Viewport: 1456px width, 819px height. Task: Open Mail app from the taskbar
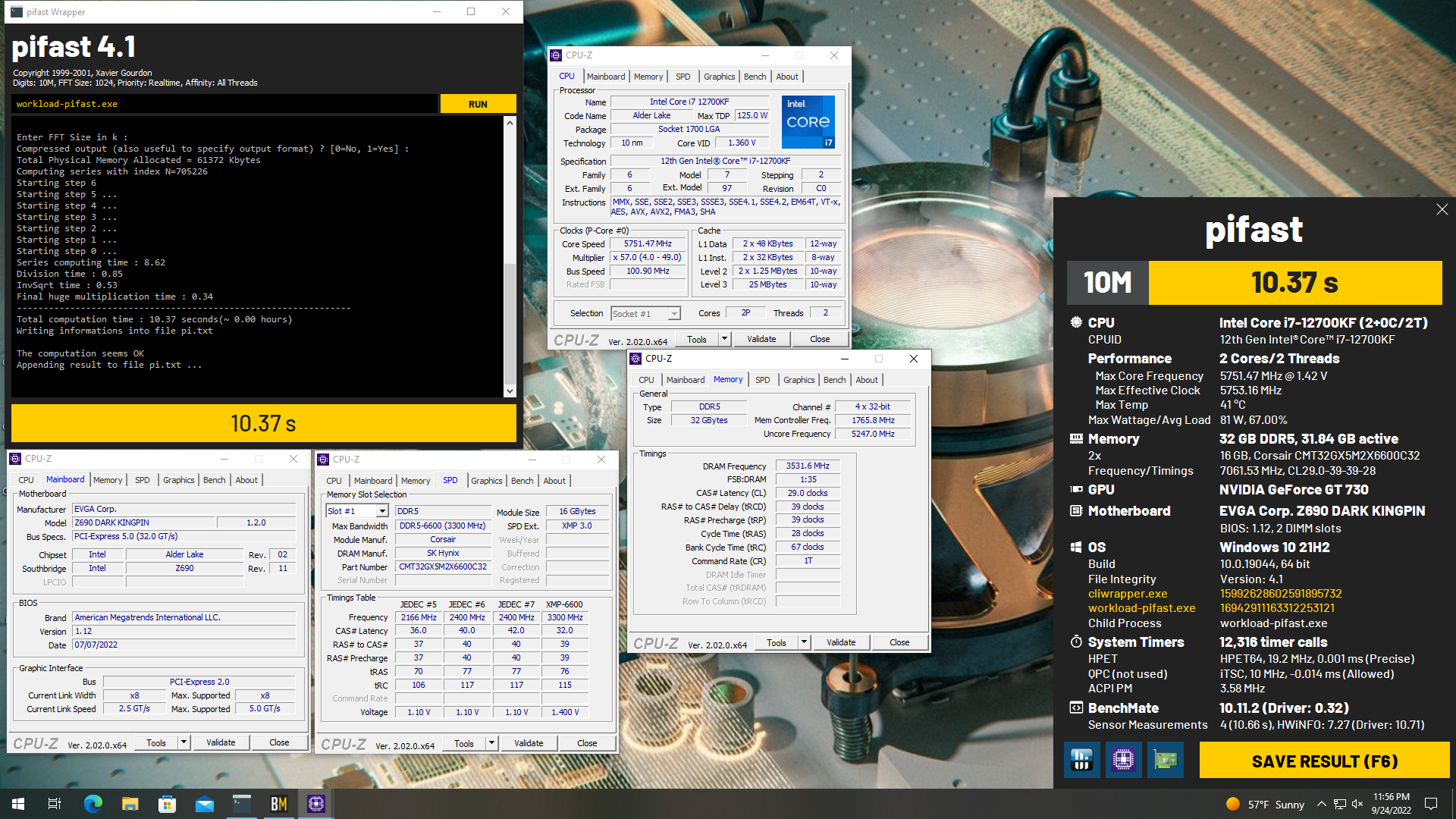pyautogui.click(x=204, y=804)
